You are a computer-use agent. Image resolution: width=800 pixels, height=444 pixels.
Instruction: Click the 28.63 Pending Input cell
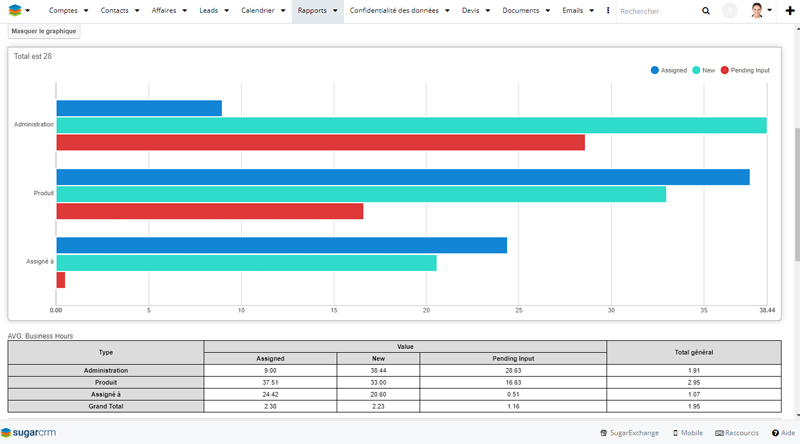[513, 371]
